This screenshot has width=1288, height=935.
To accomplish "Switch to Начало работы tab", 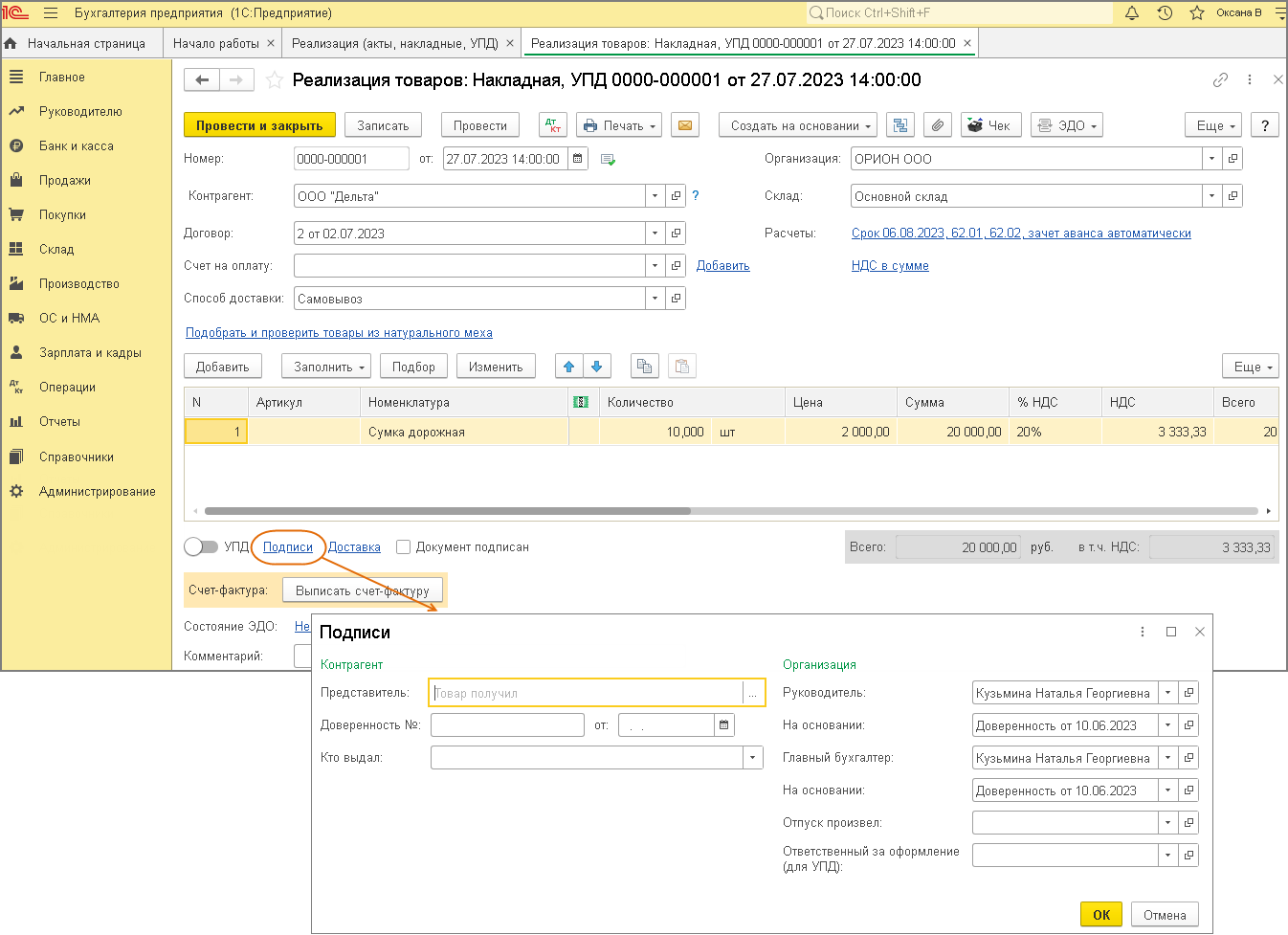I will coord(216,43).
